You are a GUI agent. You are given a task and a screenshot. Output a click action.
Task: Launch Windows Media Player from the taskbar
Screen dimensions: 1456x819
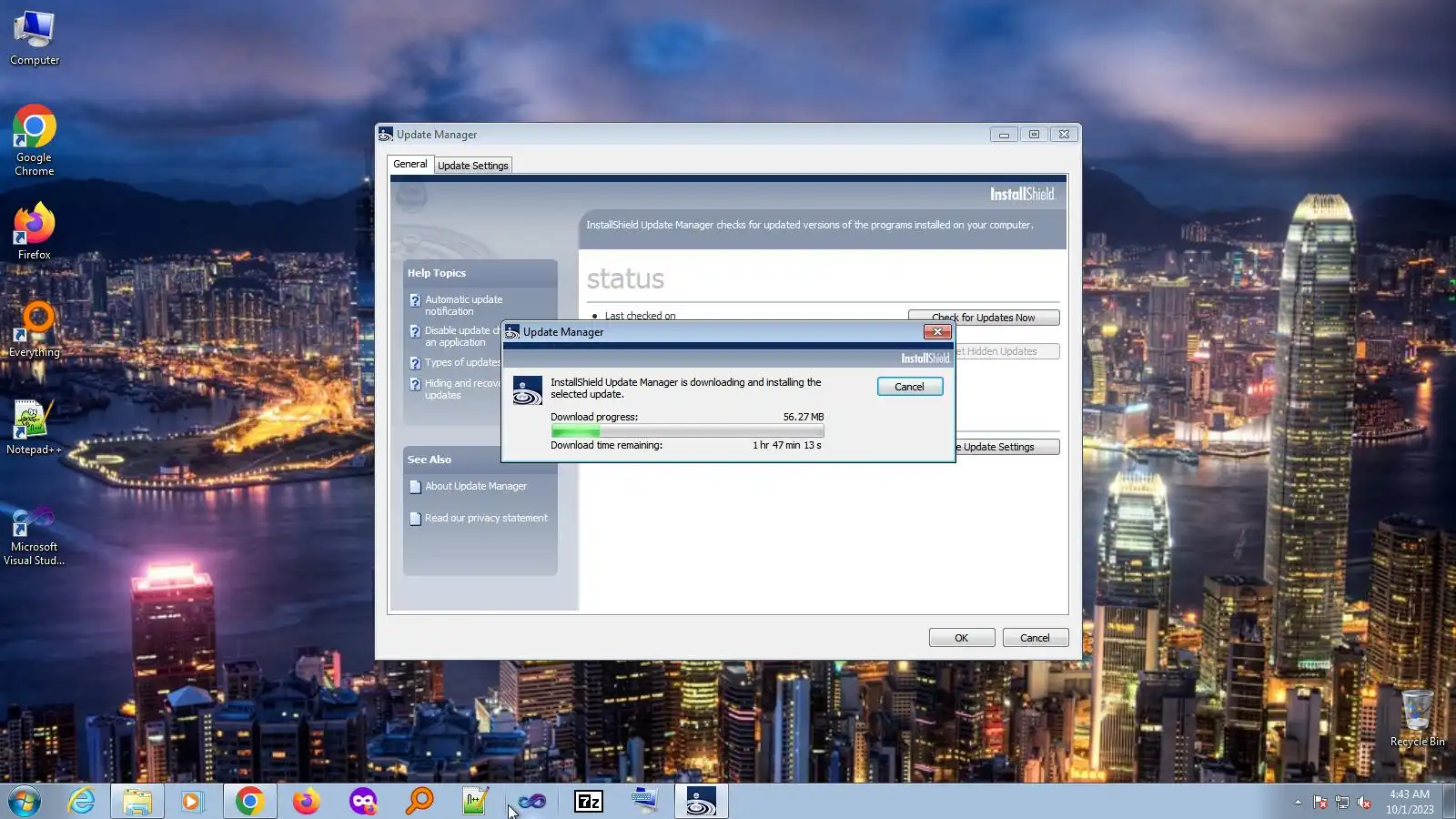click(192, 802)
